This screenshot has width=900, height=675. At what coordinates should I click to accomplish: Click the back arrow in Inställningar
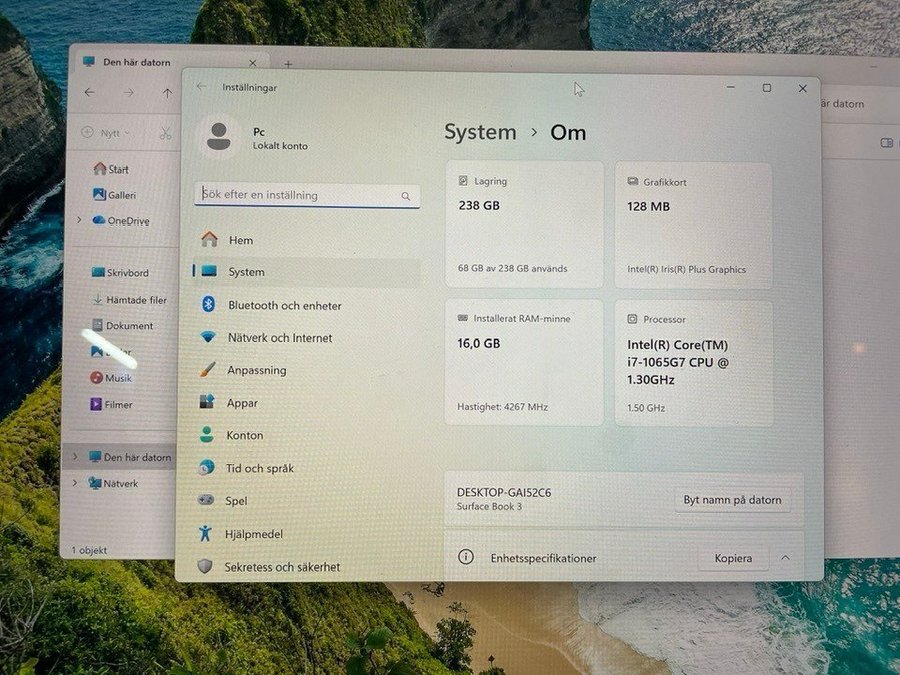[202, 87]
